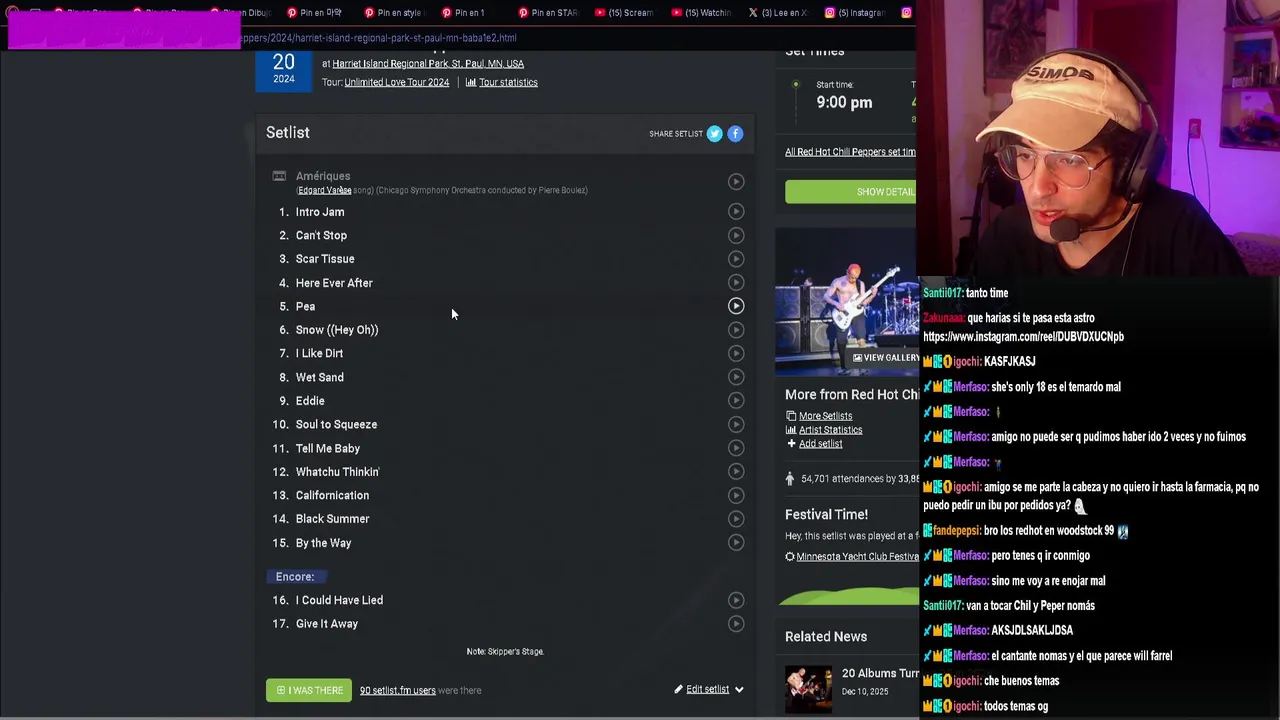Play Tell Me Baby icon

pyautogui.click(x=736, y=448)
